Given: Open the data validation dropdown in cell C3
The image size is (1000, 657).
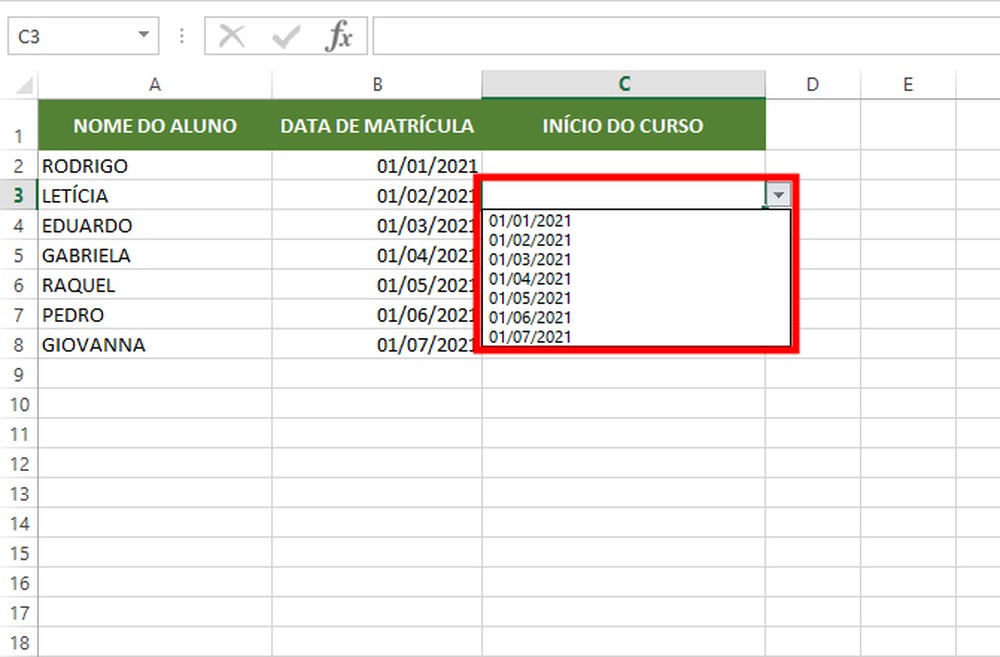Looking at the screenshot, I should (778, 195).
